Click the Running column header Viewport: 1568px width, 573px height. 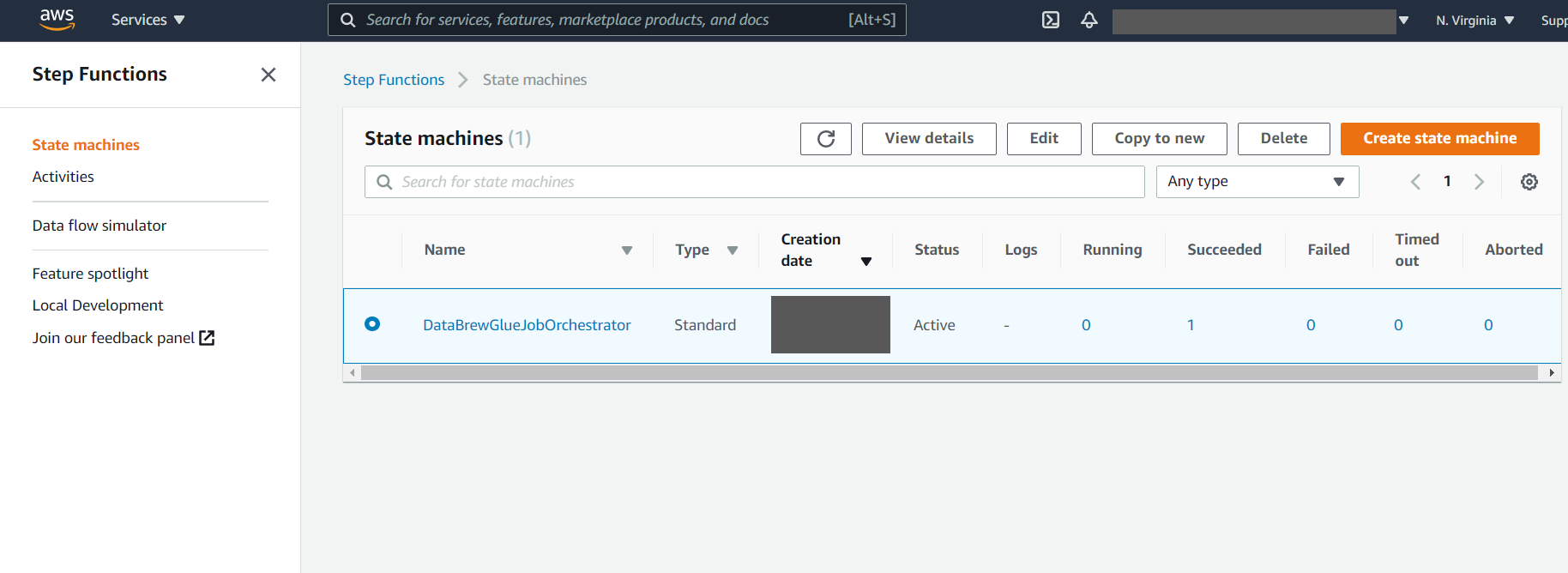[x=1112, y=250]
